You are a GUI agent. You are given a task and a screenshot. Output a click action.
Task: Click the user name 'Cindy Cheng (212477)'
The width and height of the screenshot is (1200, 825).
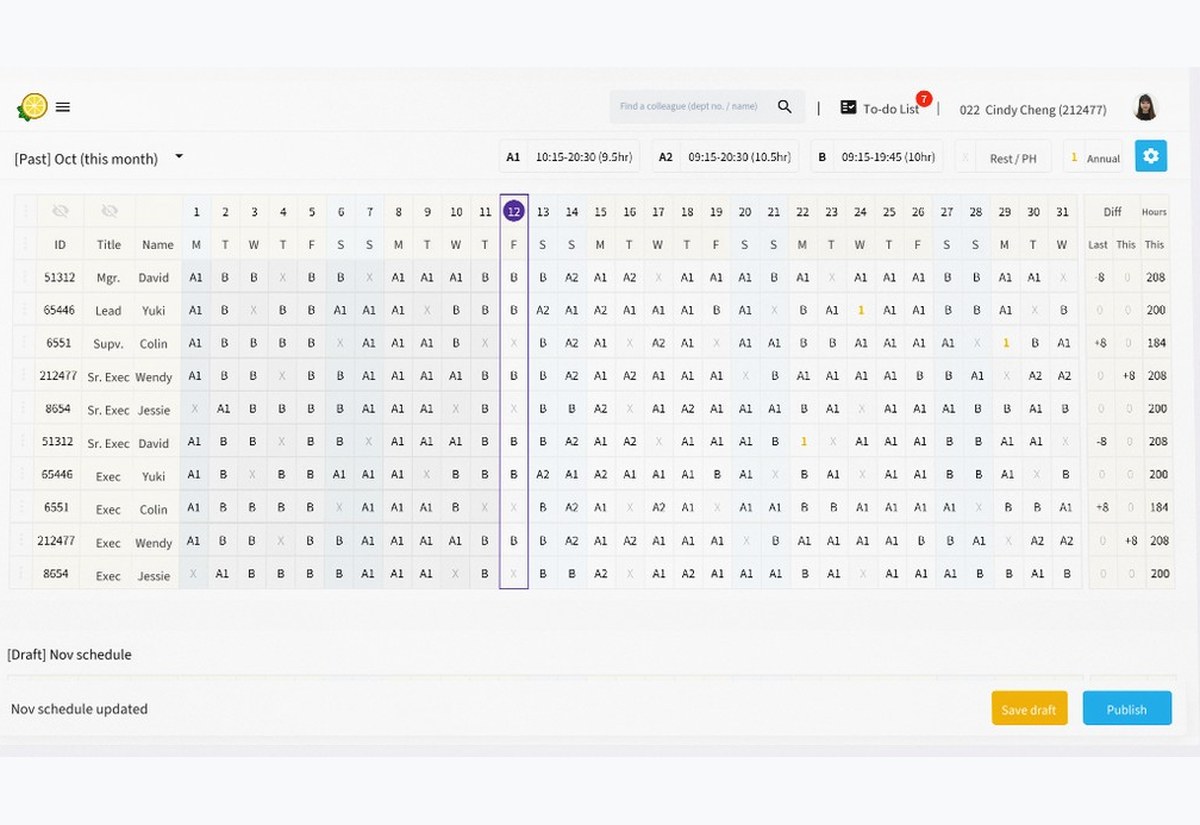1033,109
